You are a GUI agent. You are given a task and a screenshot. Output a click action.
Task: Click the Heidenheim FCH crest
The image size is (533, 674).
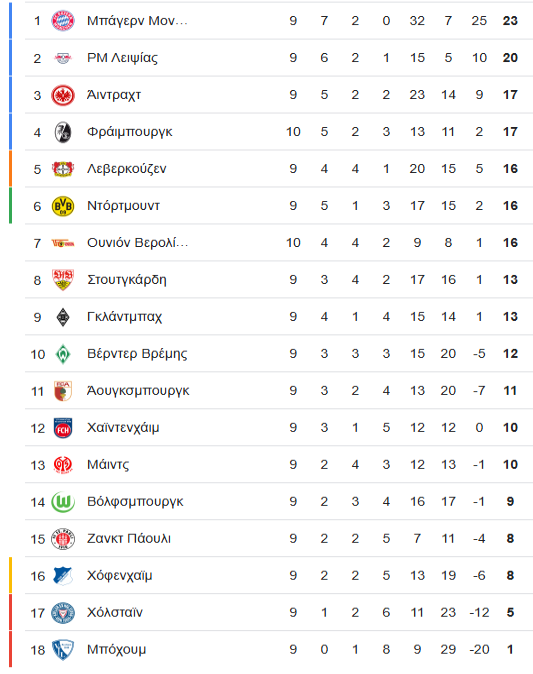click(63, 428)
